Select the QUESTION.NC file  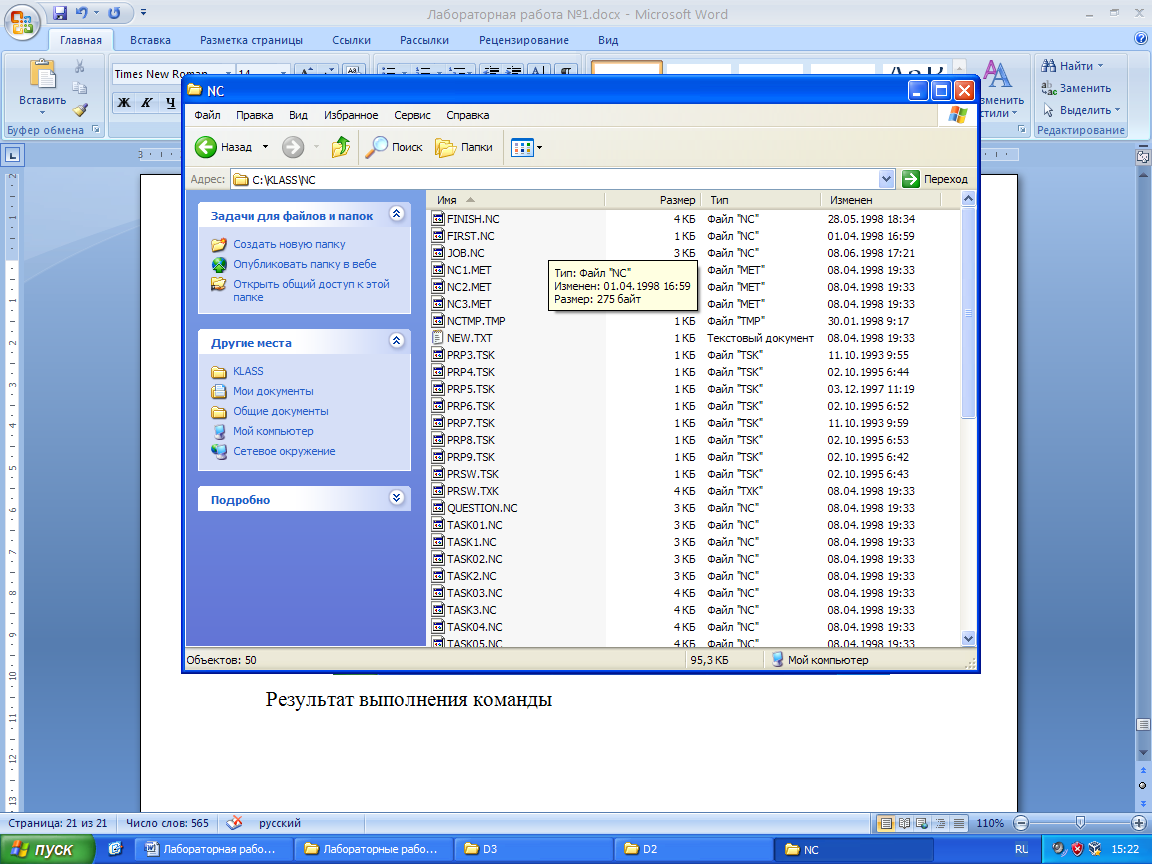pos(475,508)
